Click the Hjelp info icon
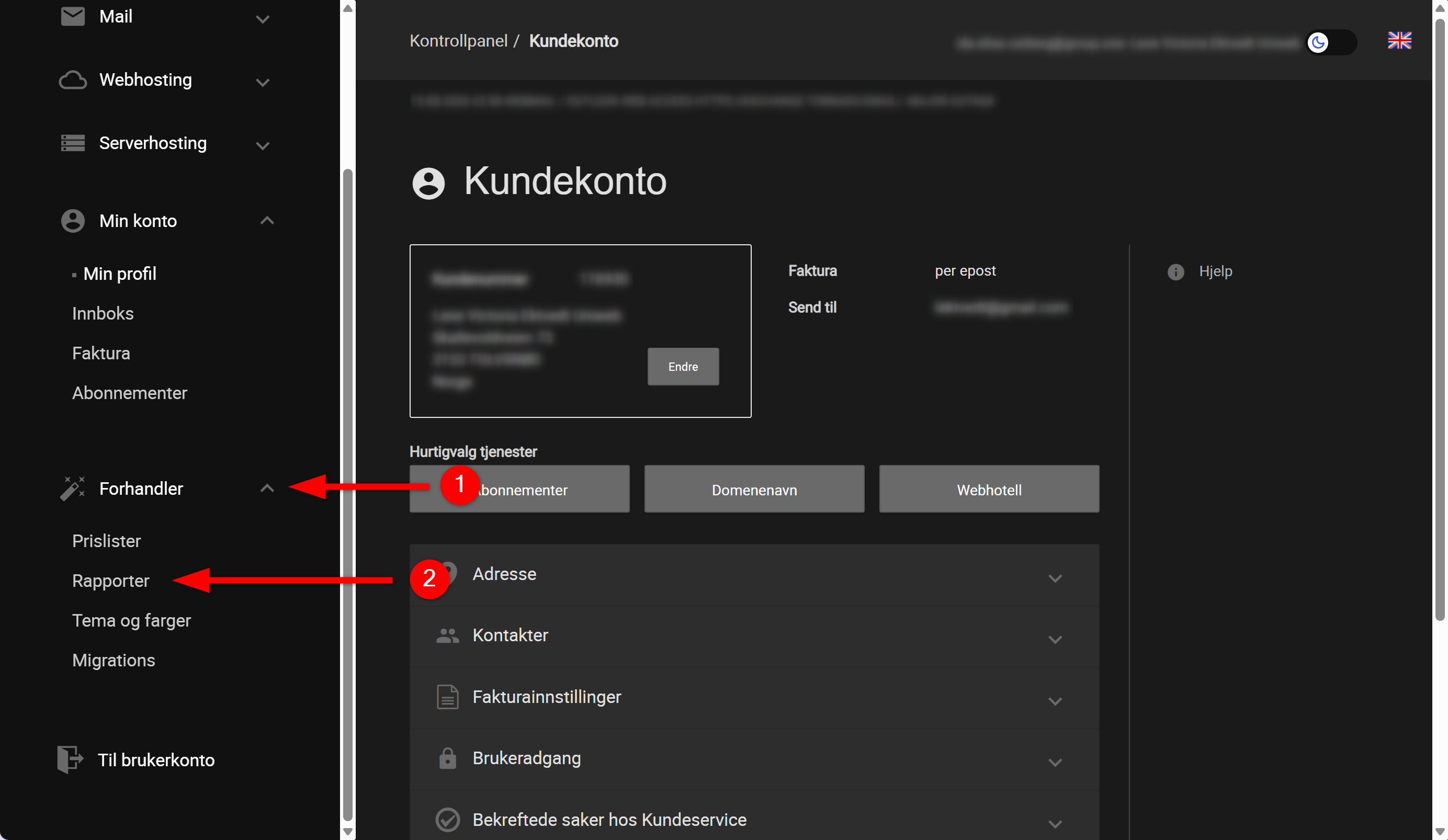Screen dimensions: 1448x840 1175,272
